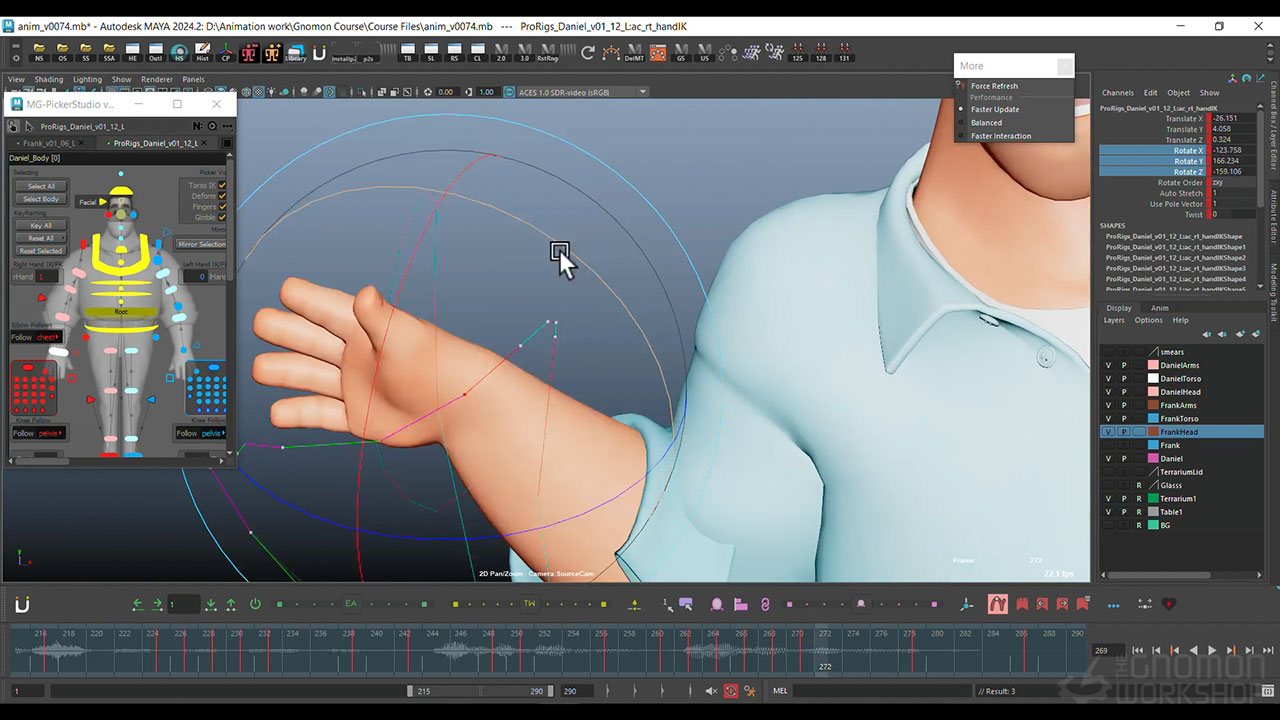Click the RstRng shelf icon
Screen dimensions: 1280x720
[547, 52]
